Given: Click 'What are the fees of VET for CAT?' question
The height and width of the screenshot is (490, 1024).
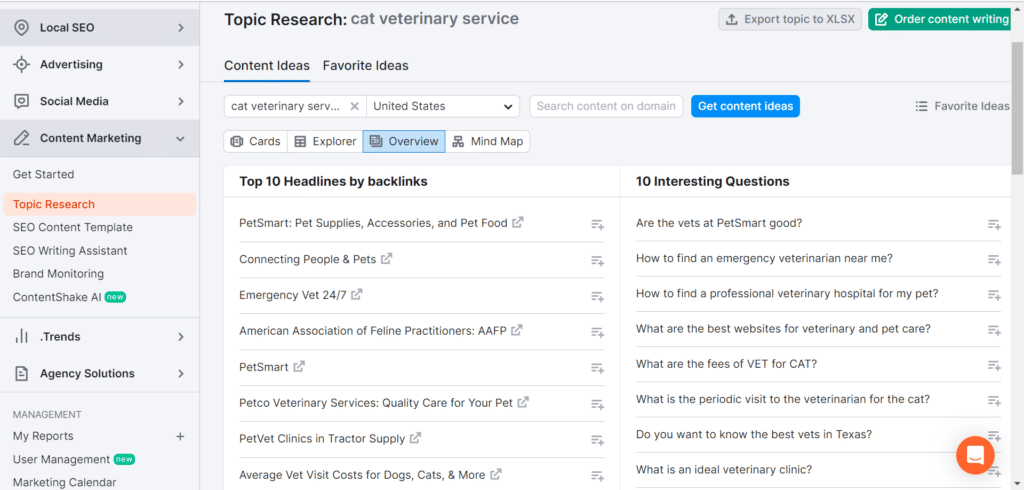Looking at the screenshot, I should pyautogui.click(x=726, y=364).
